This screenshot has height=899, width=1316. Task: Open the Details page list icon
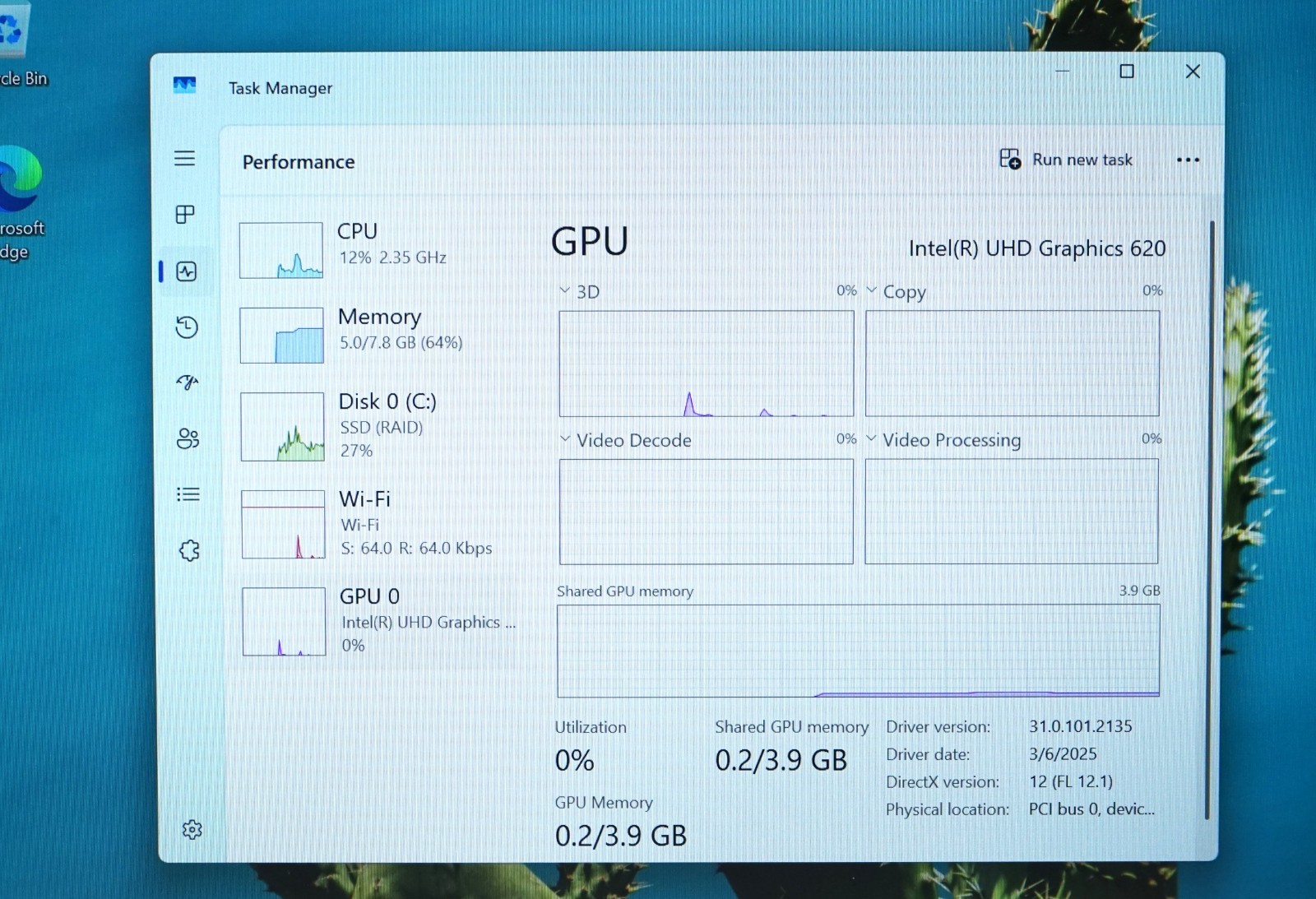tap(188, 494)
